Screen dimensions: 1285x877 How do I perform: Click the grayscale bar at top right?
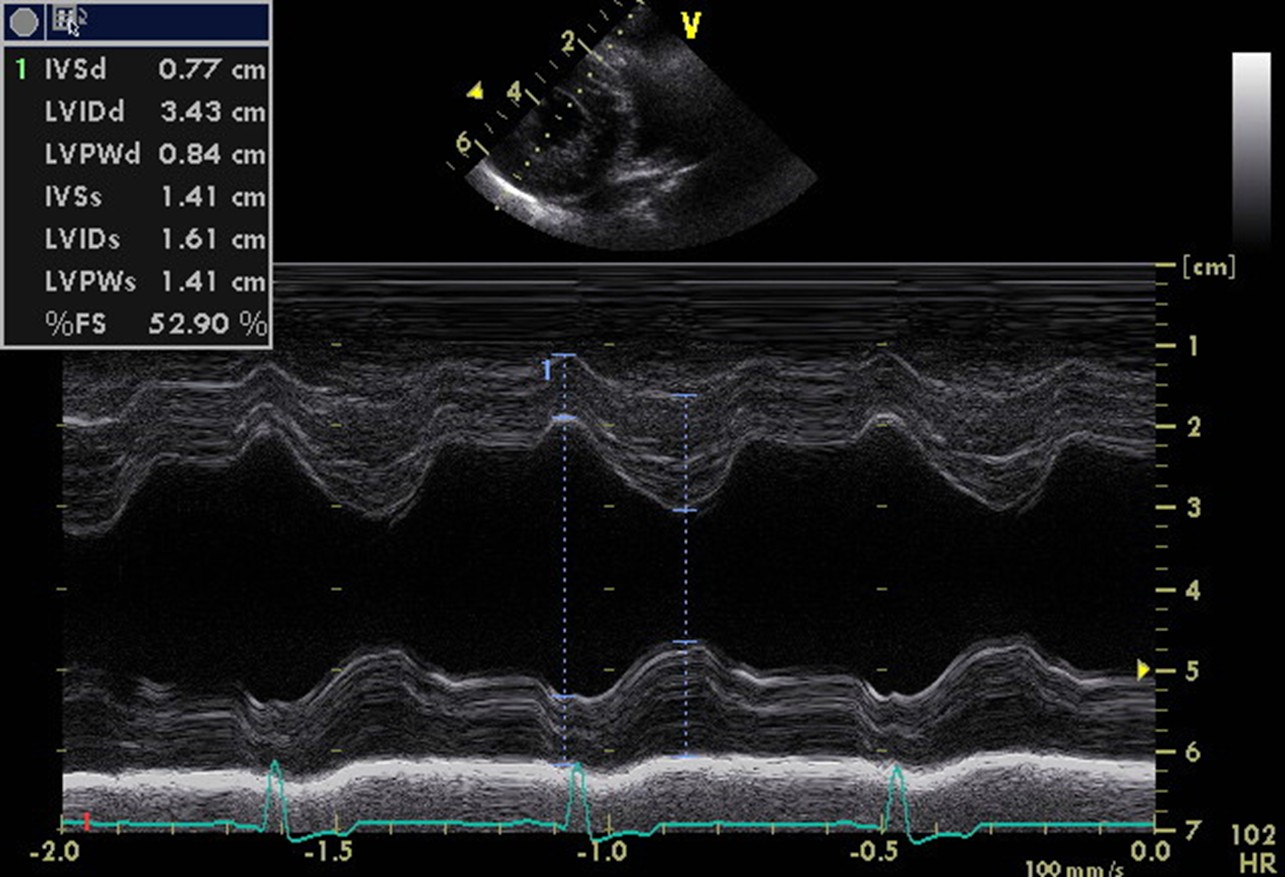click(1251, 150)
